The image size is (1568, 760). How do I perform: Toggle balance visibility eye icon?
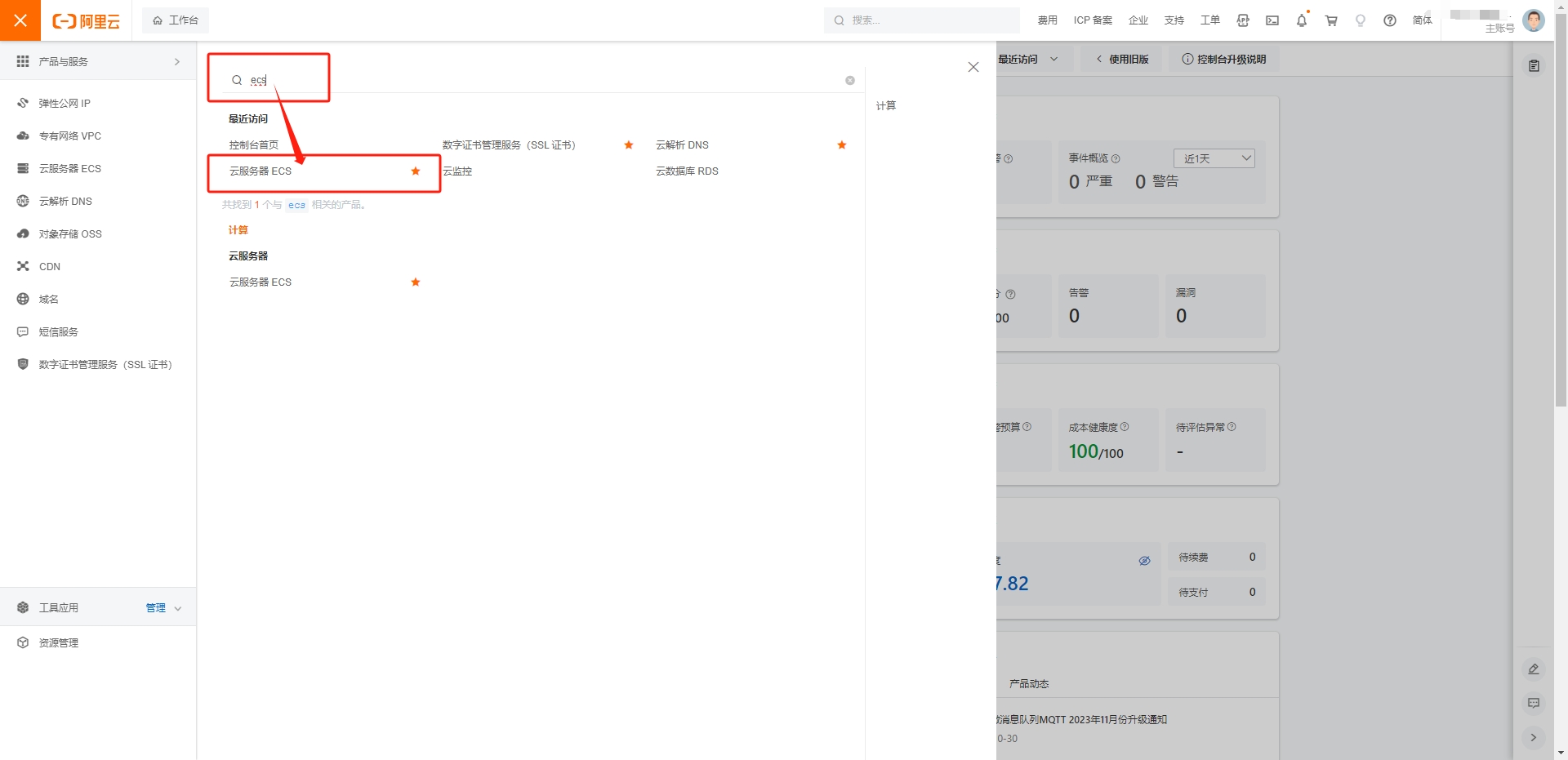[1144, 561]
